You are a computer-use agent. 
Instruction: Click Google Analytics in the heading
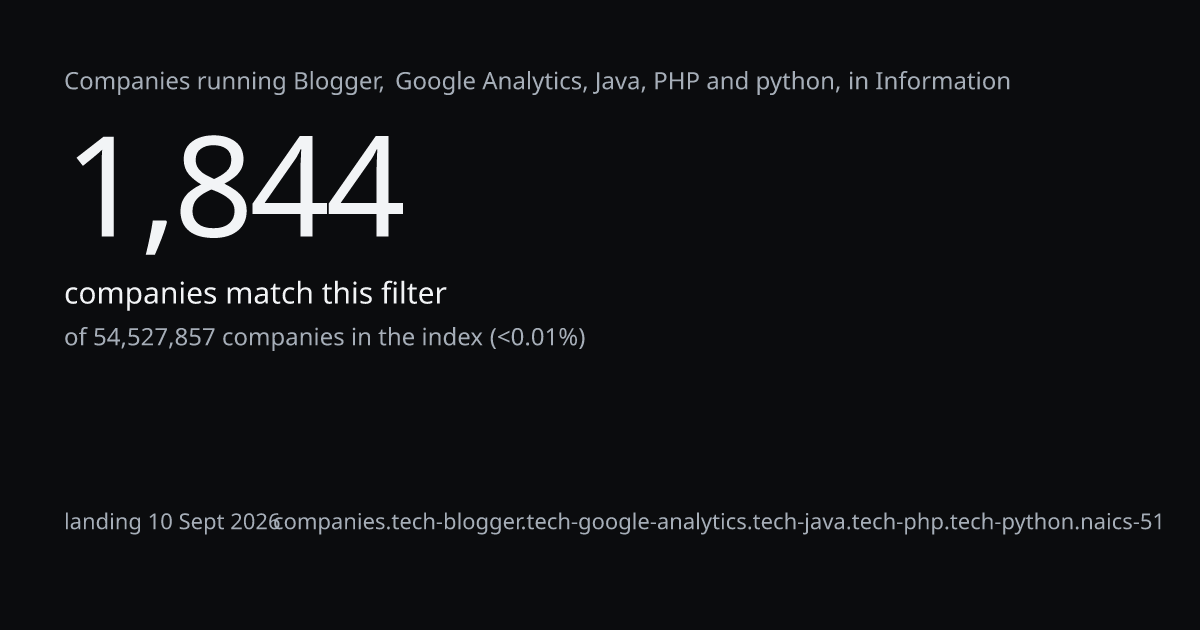tap(488, 82)
